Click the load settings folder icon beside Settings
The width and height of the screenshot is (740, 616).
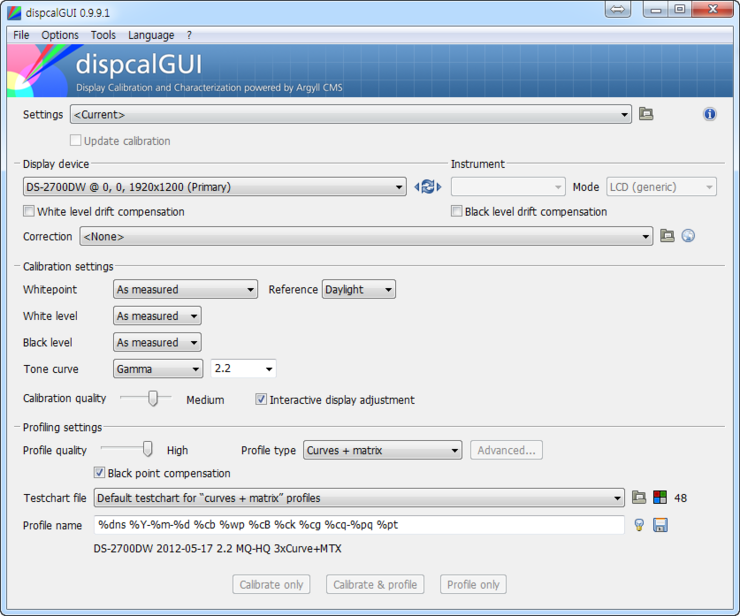[x=646, y=114]
